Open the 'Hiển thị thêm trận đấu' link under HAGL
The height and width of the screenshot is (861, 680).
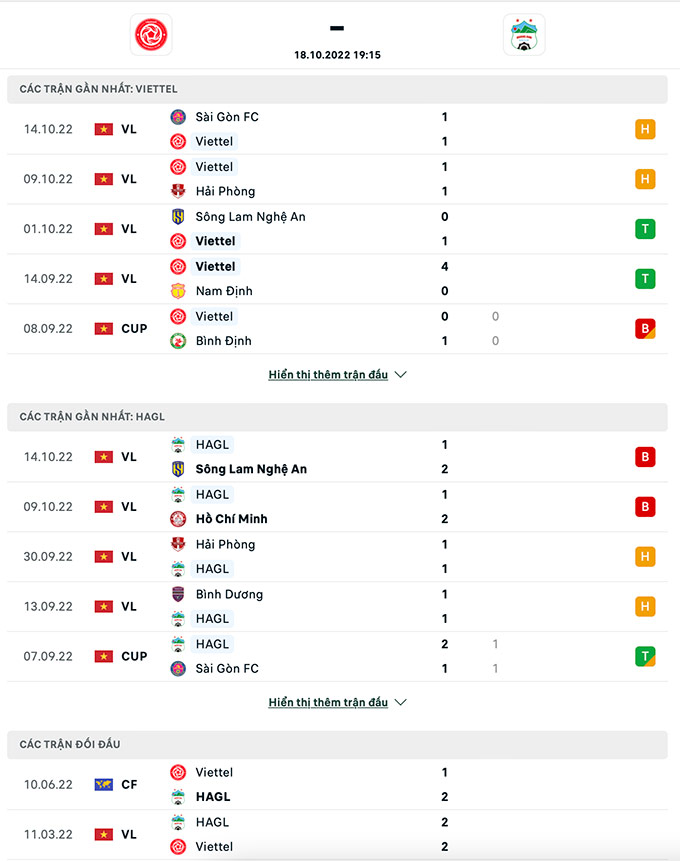[328, 702]
